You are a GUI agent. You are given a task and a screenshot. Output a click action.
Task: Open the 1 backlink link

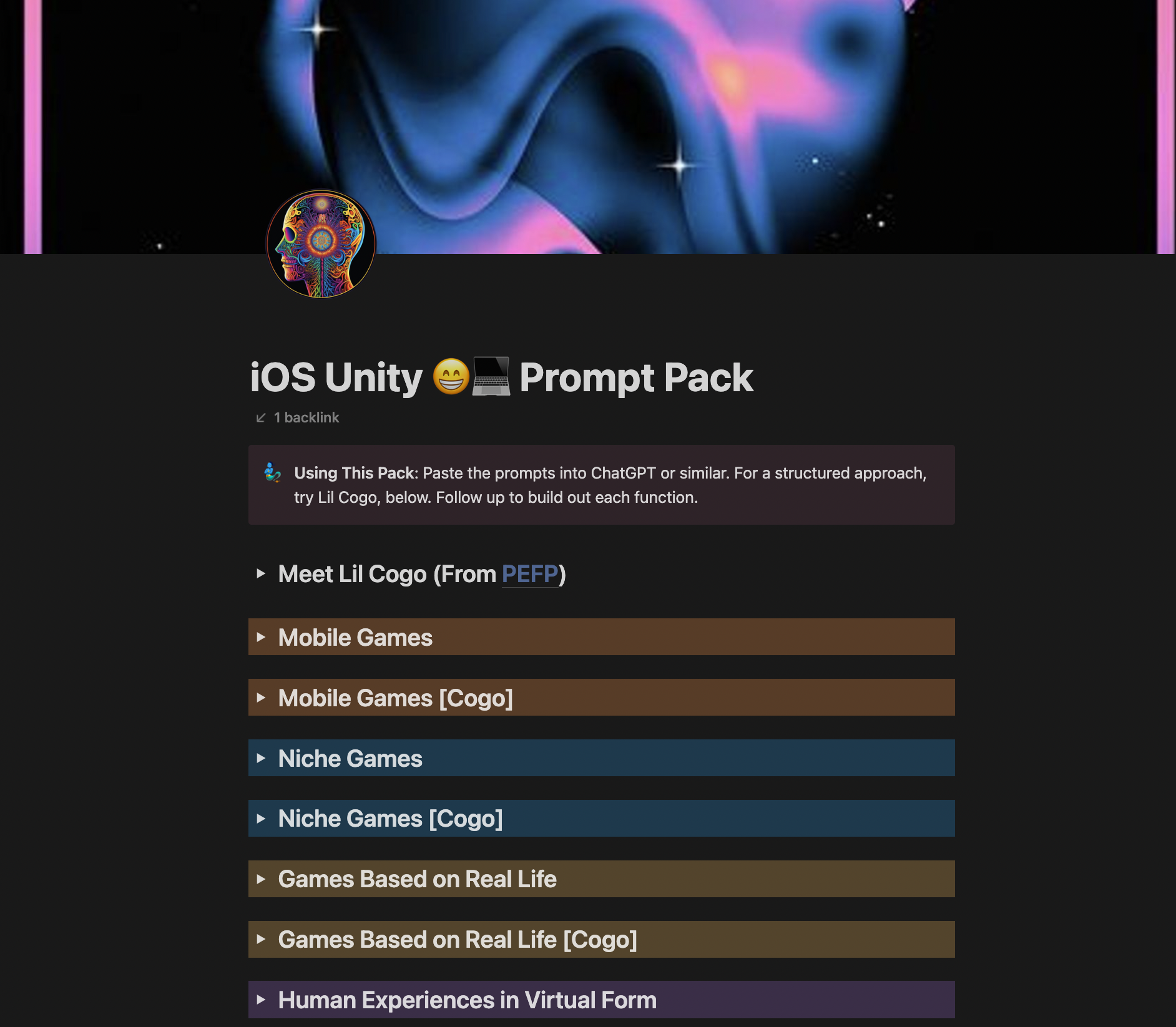[306, 417]
